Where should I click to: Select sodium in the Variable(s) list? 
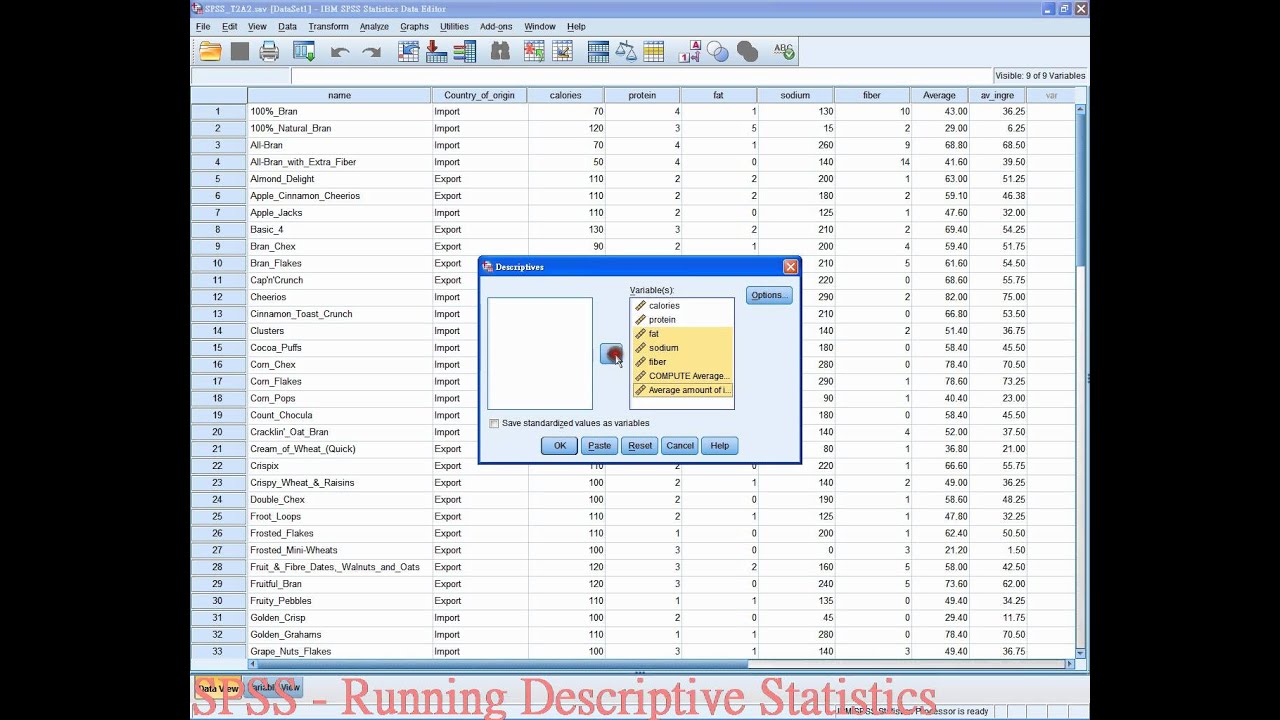click(682, 348)
